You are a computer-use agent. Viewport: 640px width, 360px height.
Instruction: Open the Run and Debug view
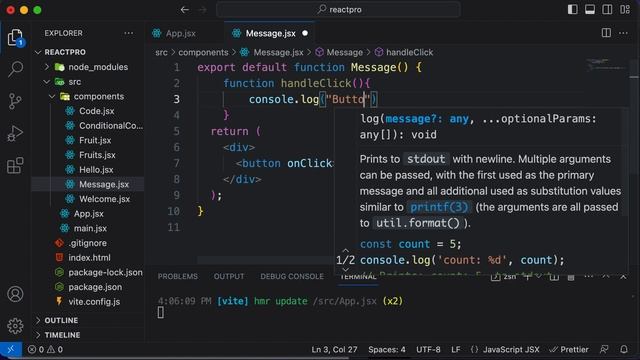pos(15,133)
